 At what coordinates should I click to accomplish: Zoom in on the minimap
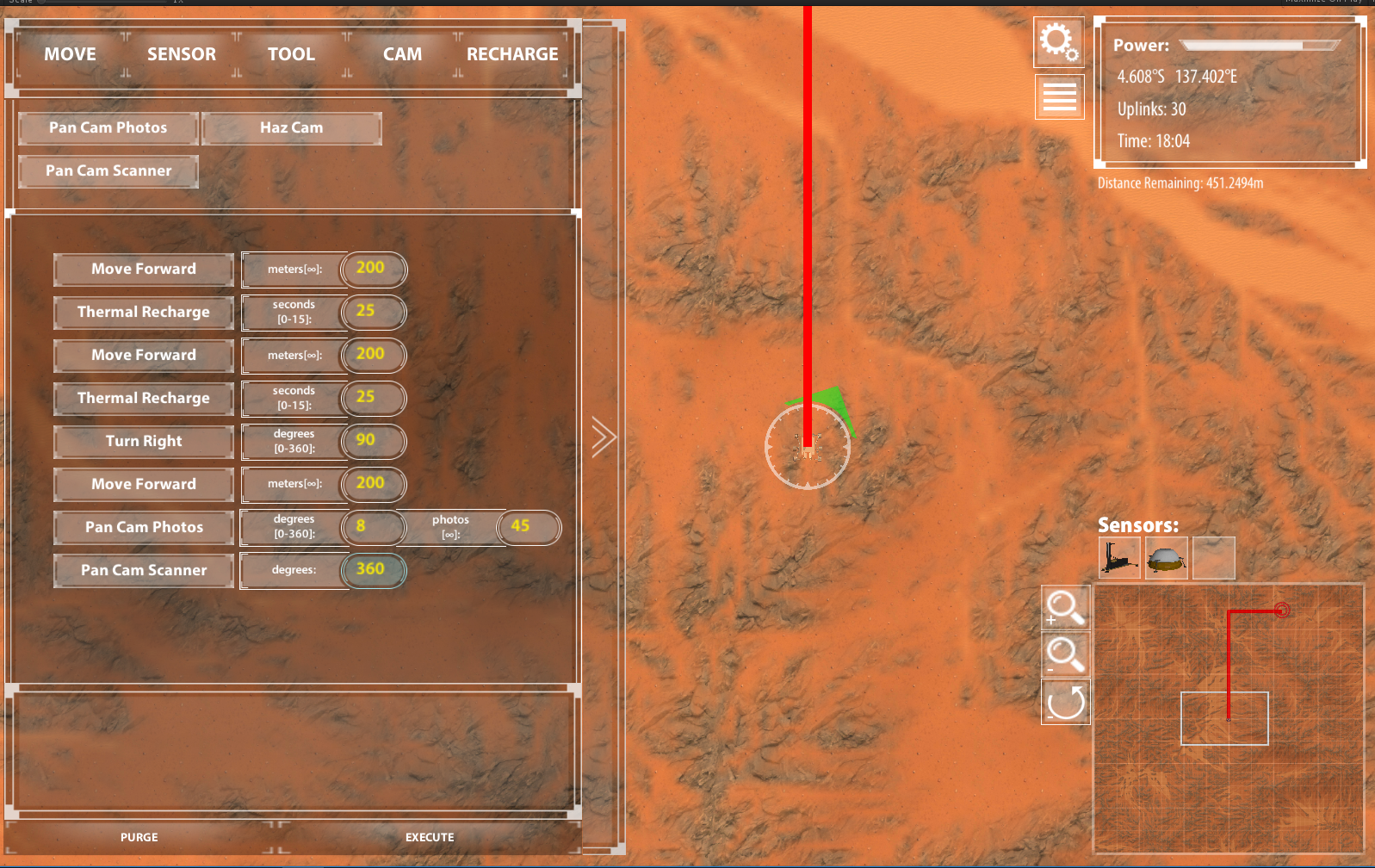coord(1065,608)
